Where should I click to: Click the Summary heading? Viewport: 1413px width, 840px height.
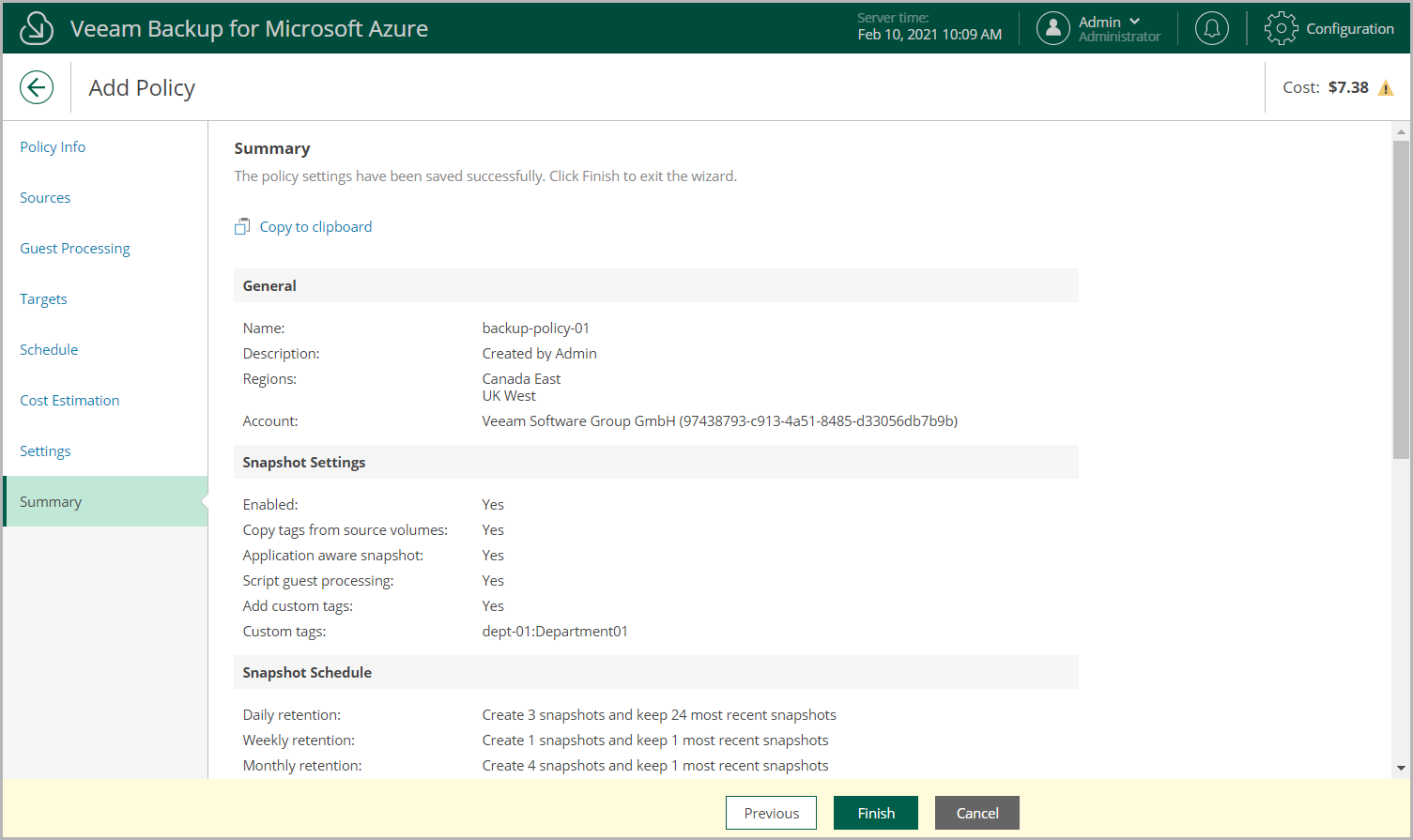pyautogui.click(x=272, y=148)
